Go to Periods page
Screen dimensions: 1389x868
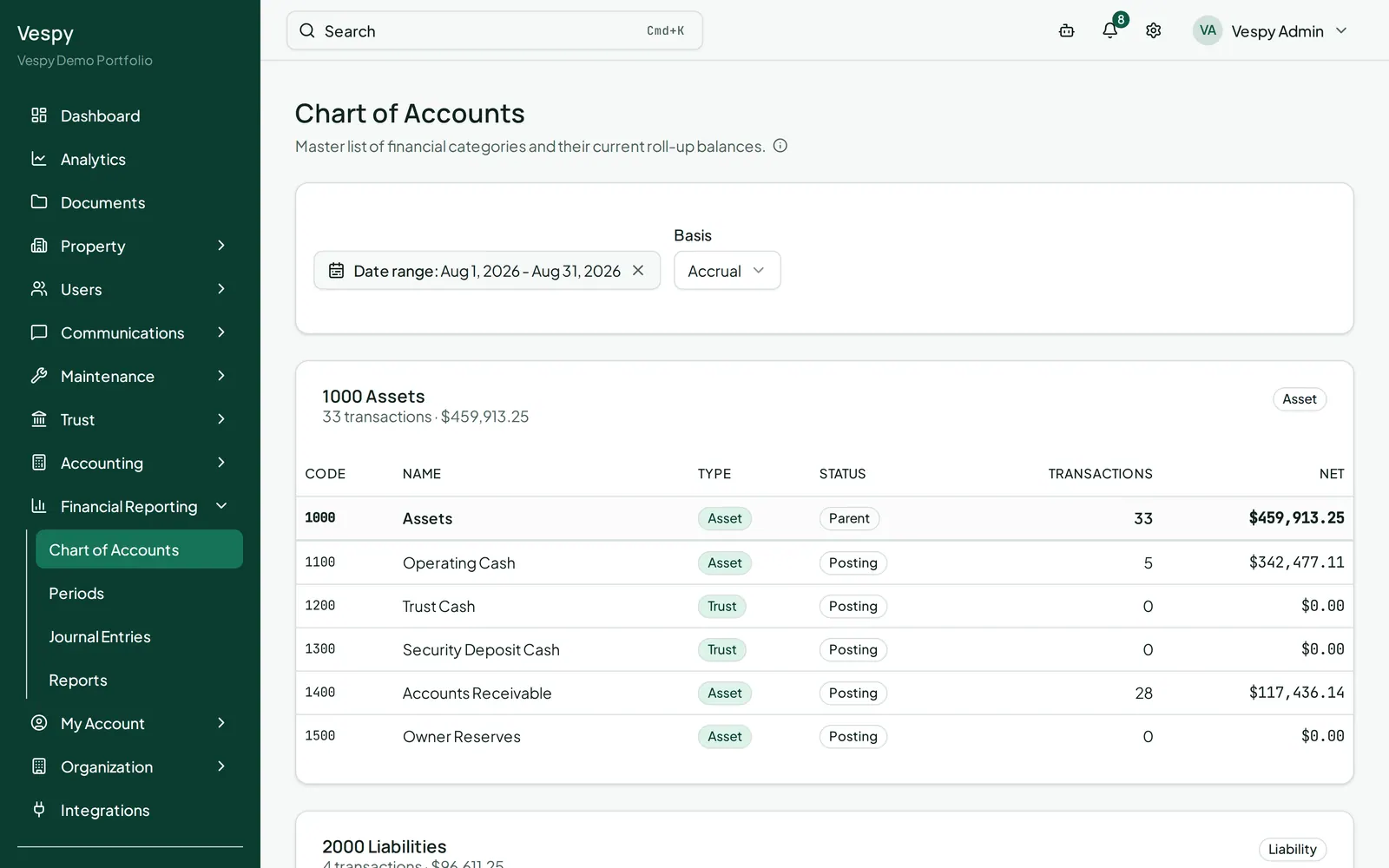[76, 593]
